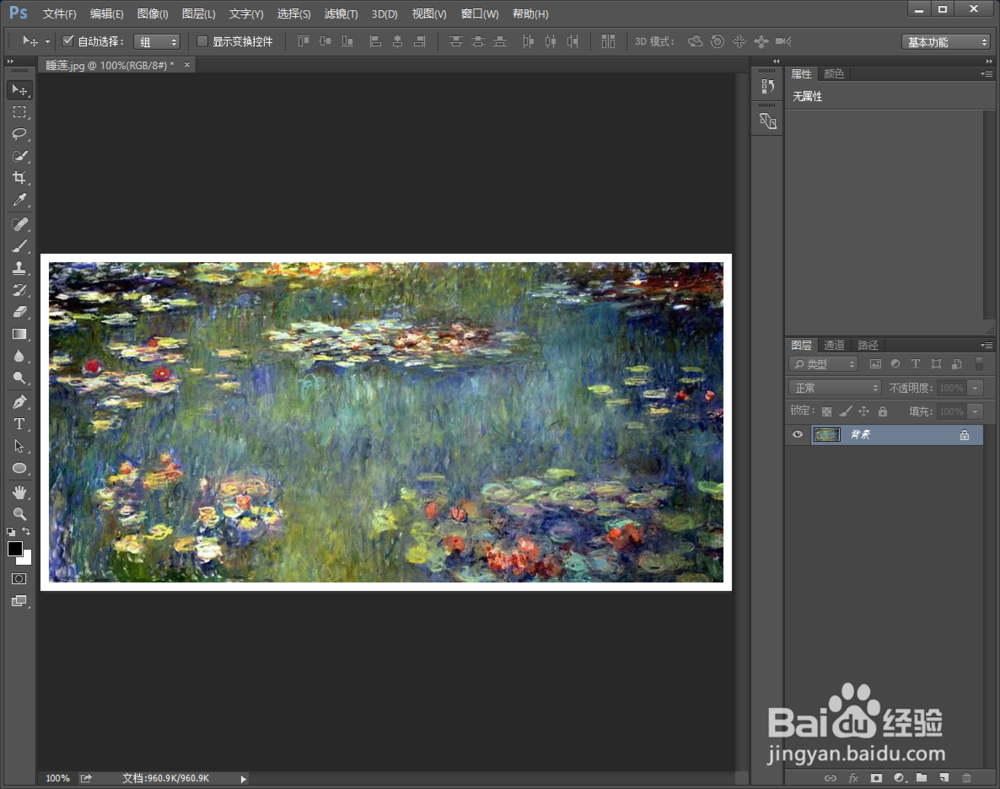
Task: Open the 正常 blend mode dropdown
Action: tap(835, 388)
